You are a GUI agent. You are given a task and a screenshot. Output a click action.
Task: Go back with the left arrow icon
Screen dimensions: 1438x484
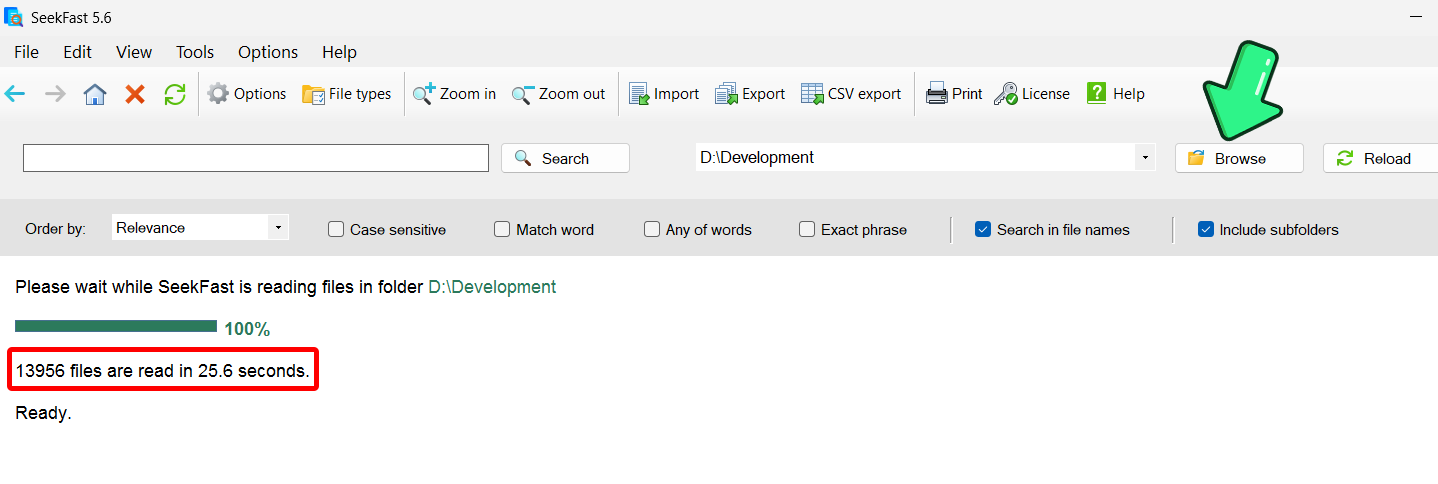[15, 94]
